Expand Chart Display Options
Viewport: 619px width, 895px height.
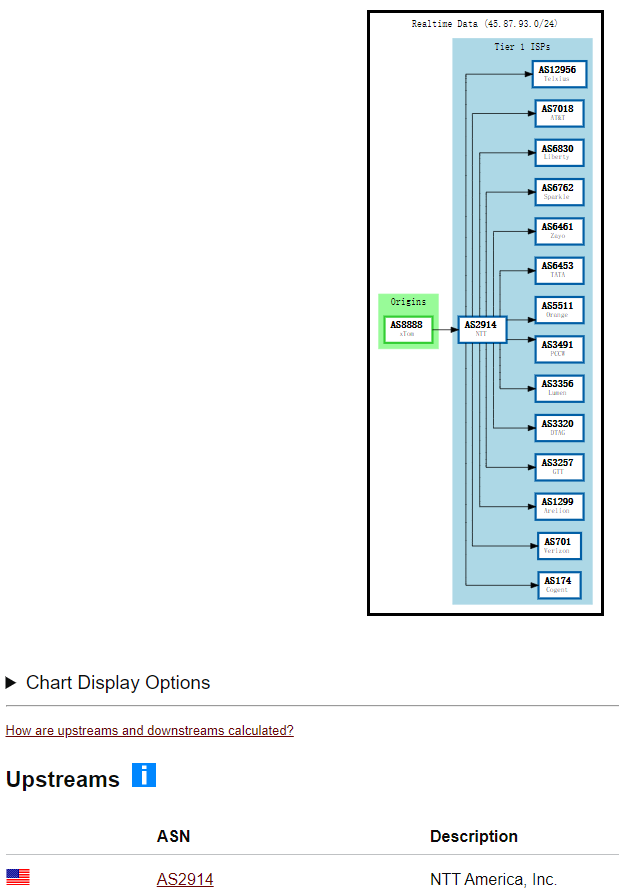[x=108, y=683]
